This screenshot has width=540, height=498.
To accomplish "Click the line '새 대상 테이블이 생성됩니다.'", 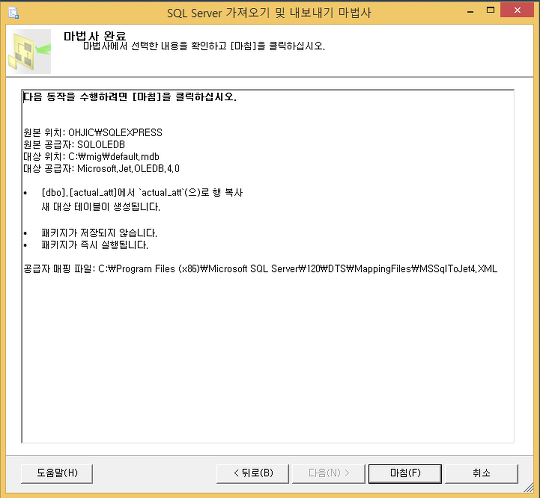I will pos(101,207).
